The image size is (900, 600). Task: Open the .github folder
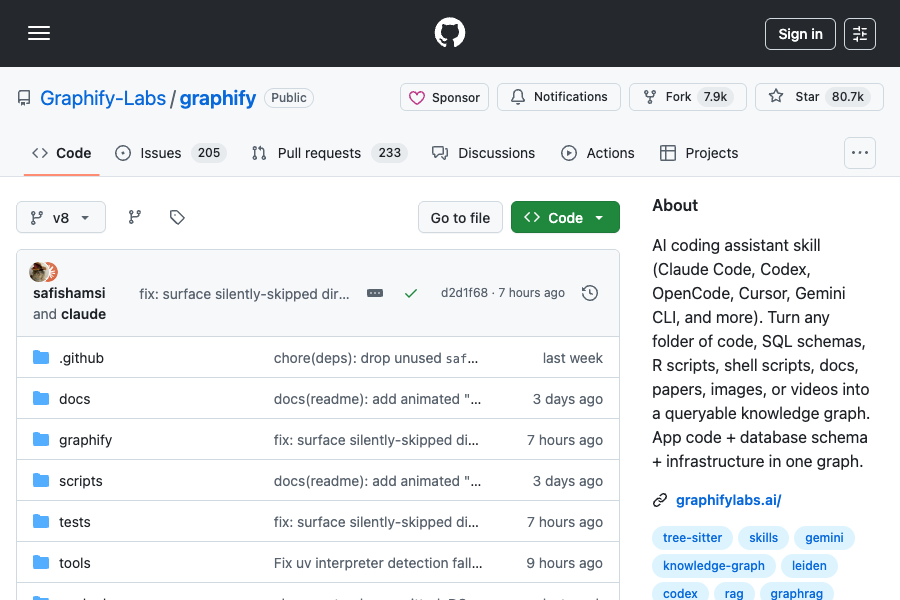point(82,358)
